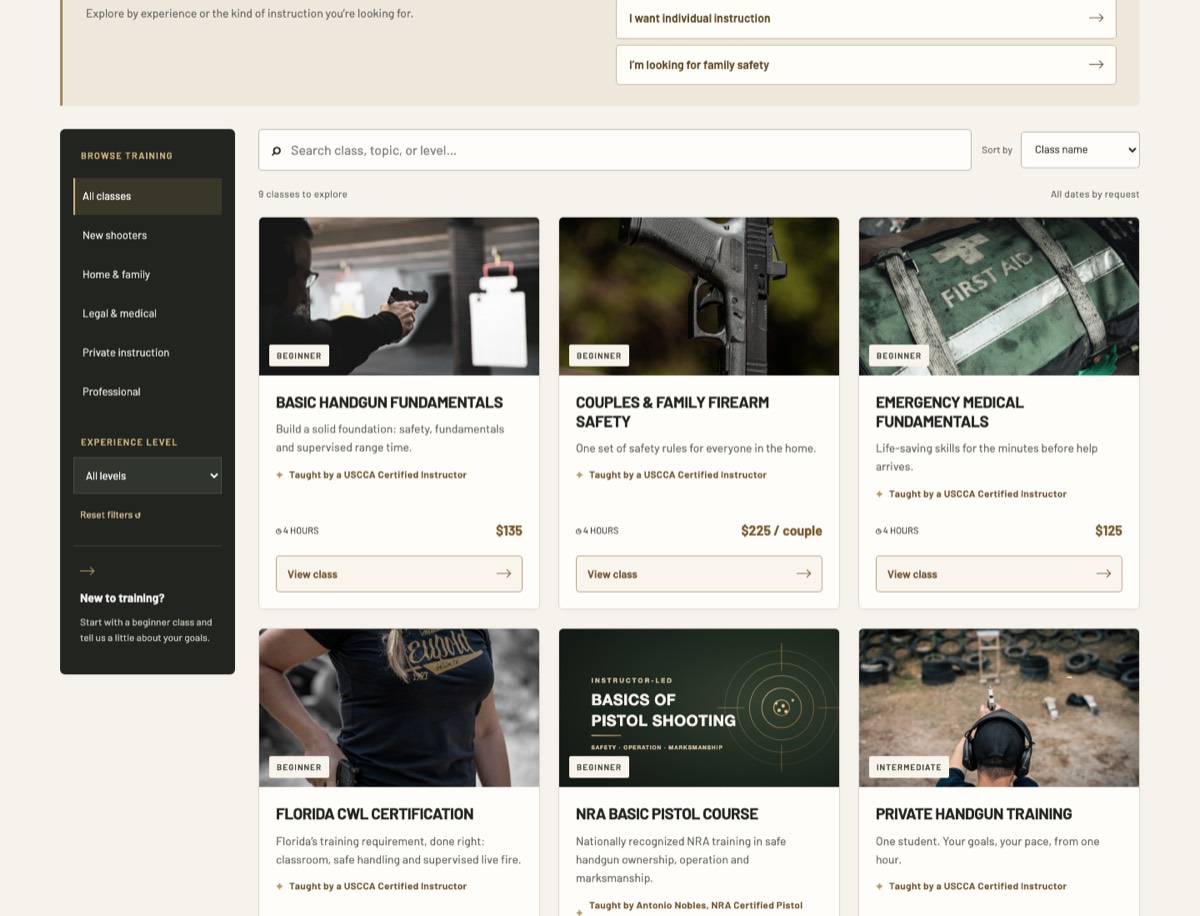
Task: Click Private Handgun Training title
Action: (974, 814)
